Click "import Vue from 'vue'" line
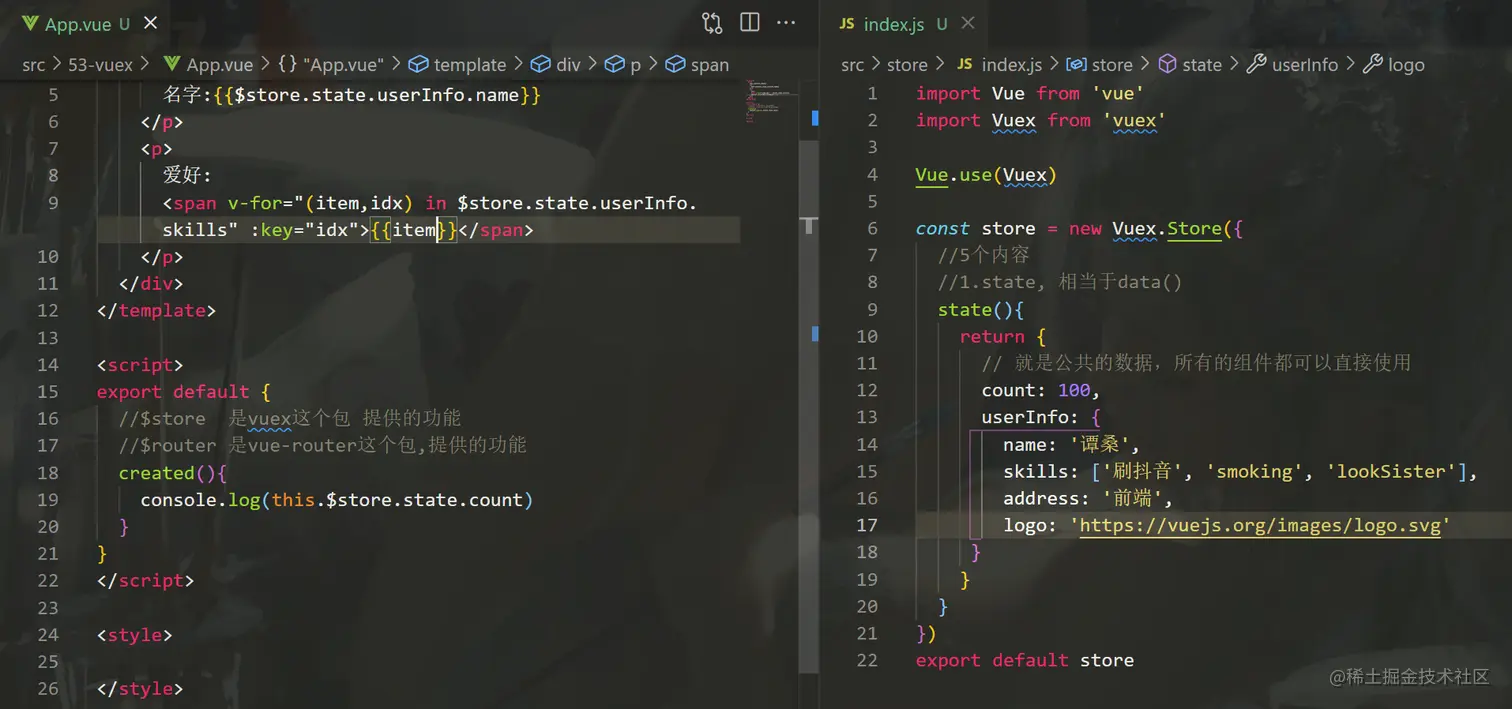The height and width of the screenshot is (709, 1512). tap(1030, 93)
